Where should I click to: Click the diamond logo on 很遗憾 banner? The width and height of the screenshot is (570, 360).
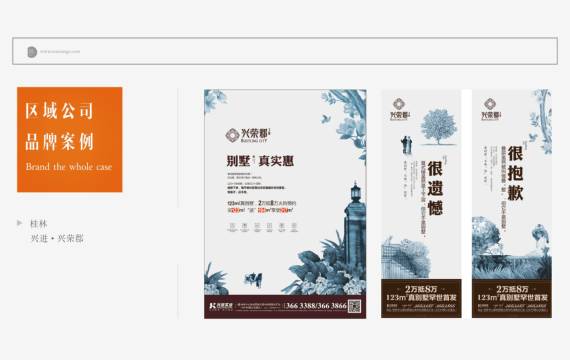pos(399,104)
